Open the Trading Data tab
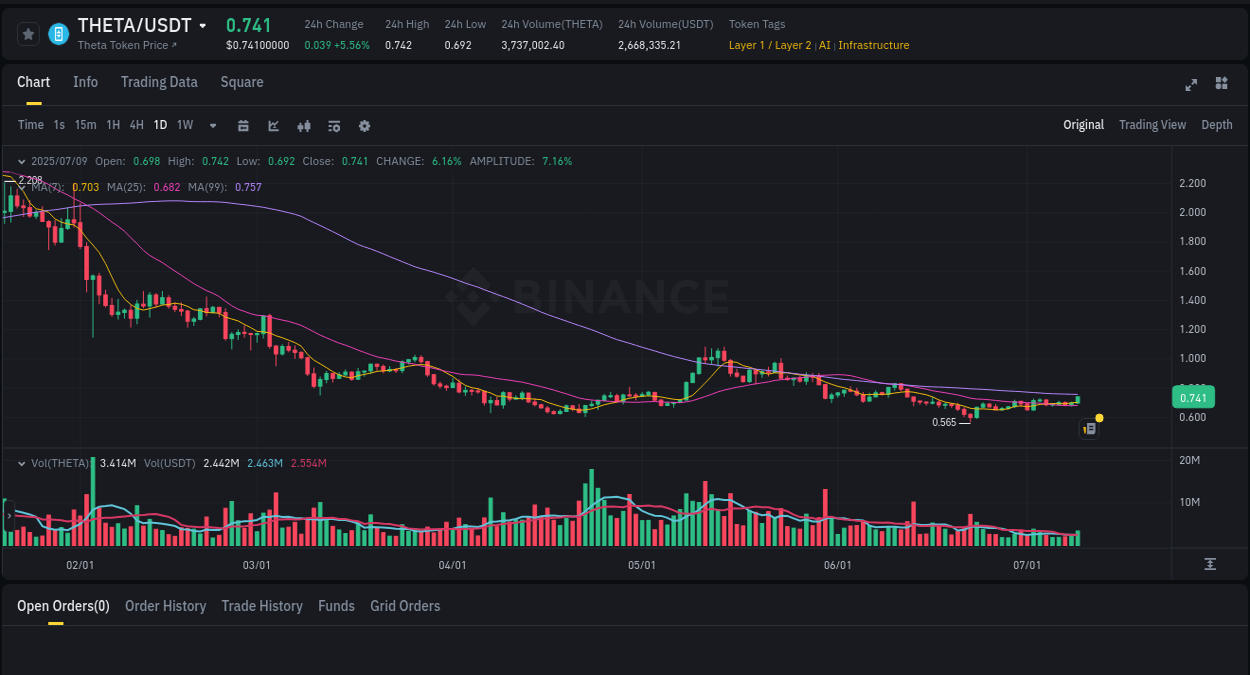The image size is (1250, 675). [x=159, y=82]
